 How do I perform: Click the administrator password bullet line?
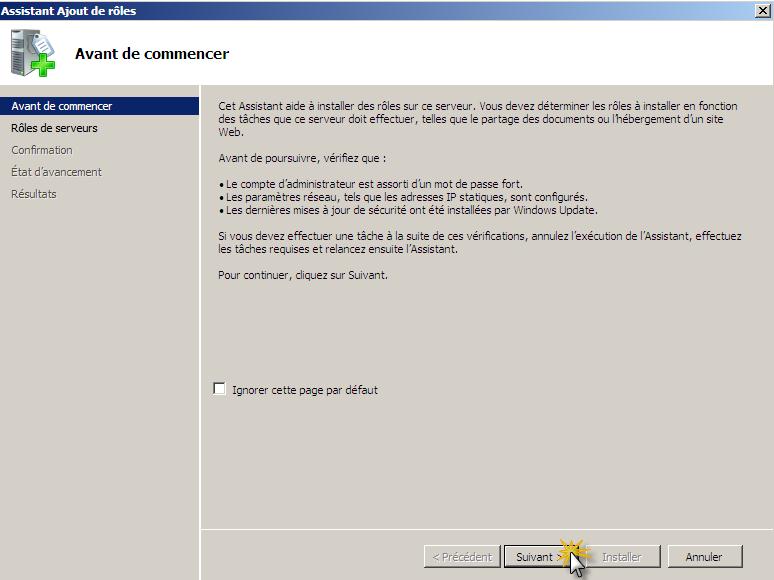(x=374, y=184)
